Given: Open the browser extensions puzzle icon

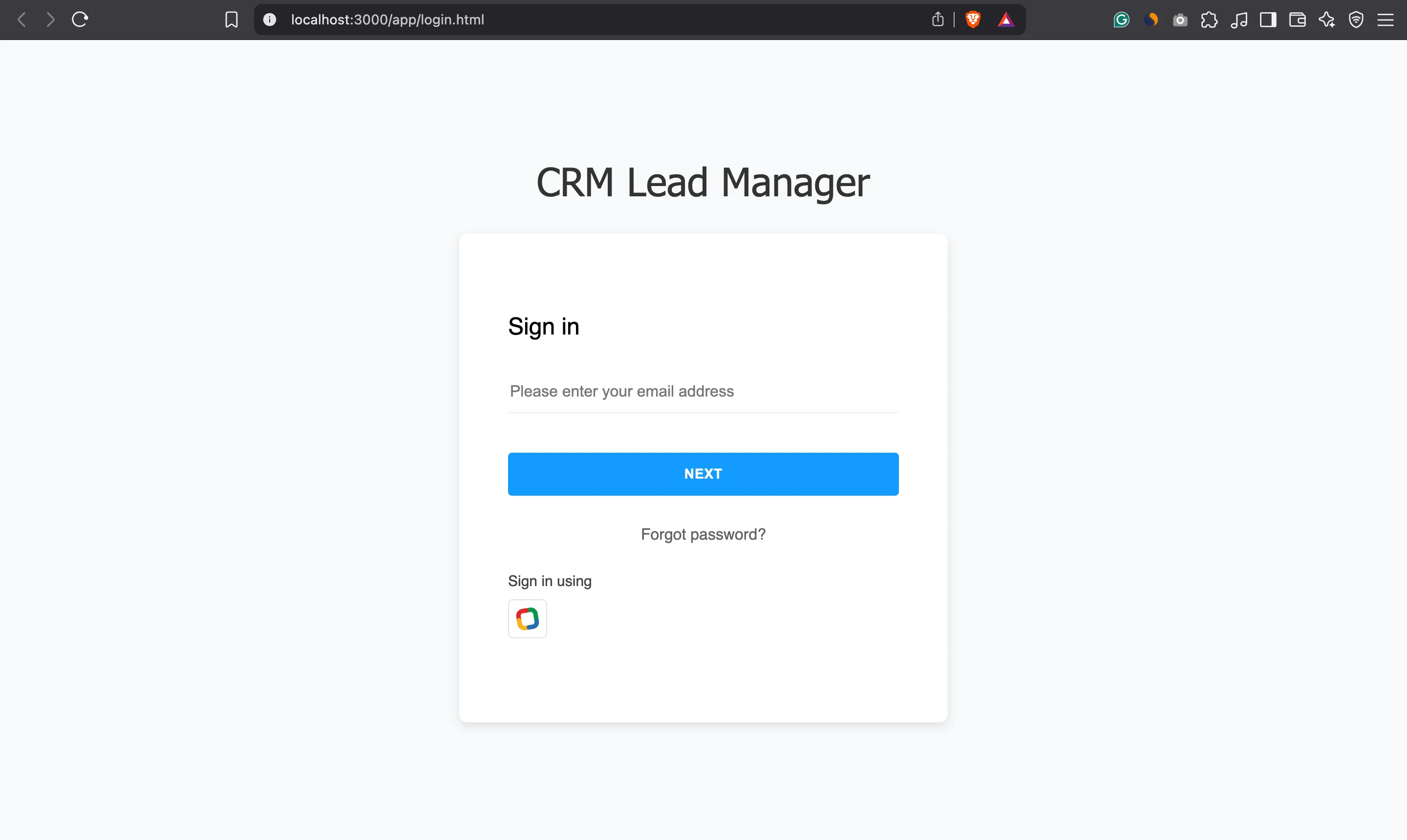Looking at the screenshot, I should [1209, 20].
